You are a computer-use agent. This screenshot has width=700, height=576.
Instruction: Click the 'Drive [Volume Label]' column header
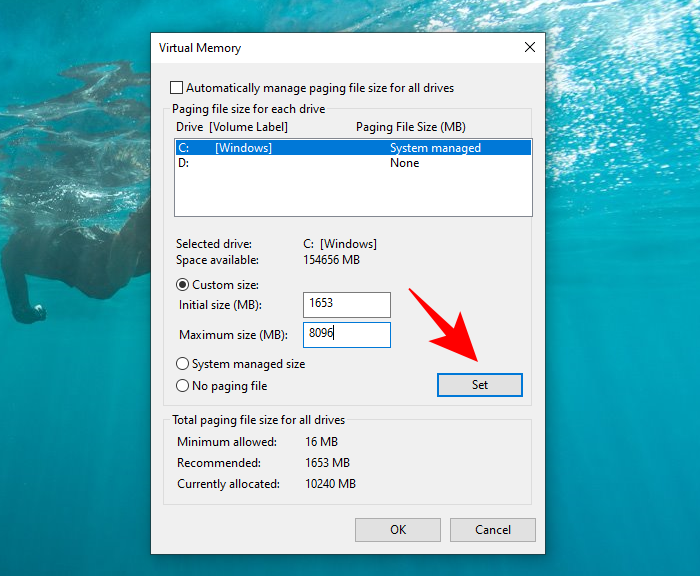tap(232, 127)
